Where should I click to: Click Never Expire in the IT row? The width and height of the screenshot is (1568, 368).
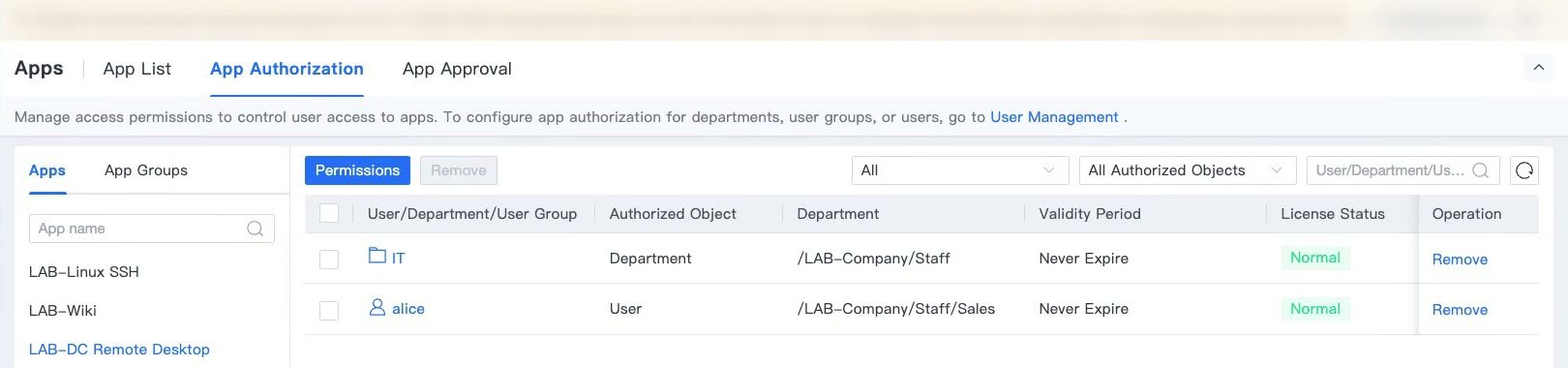coord(1084,259)
